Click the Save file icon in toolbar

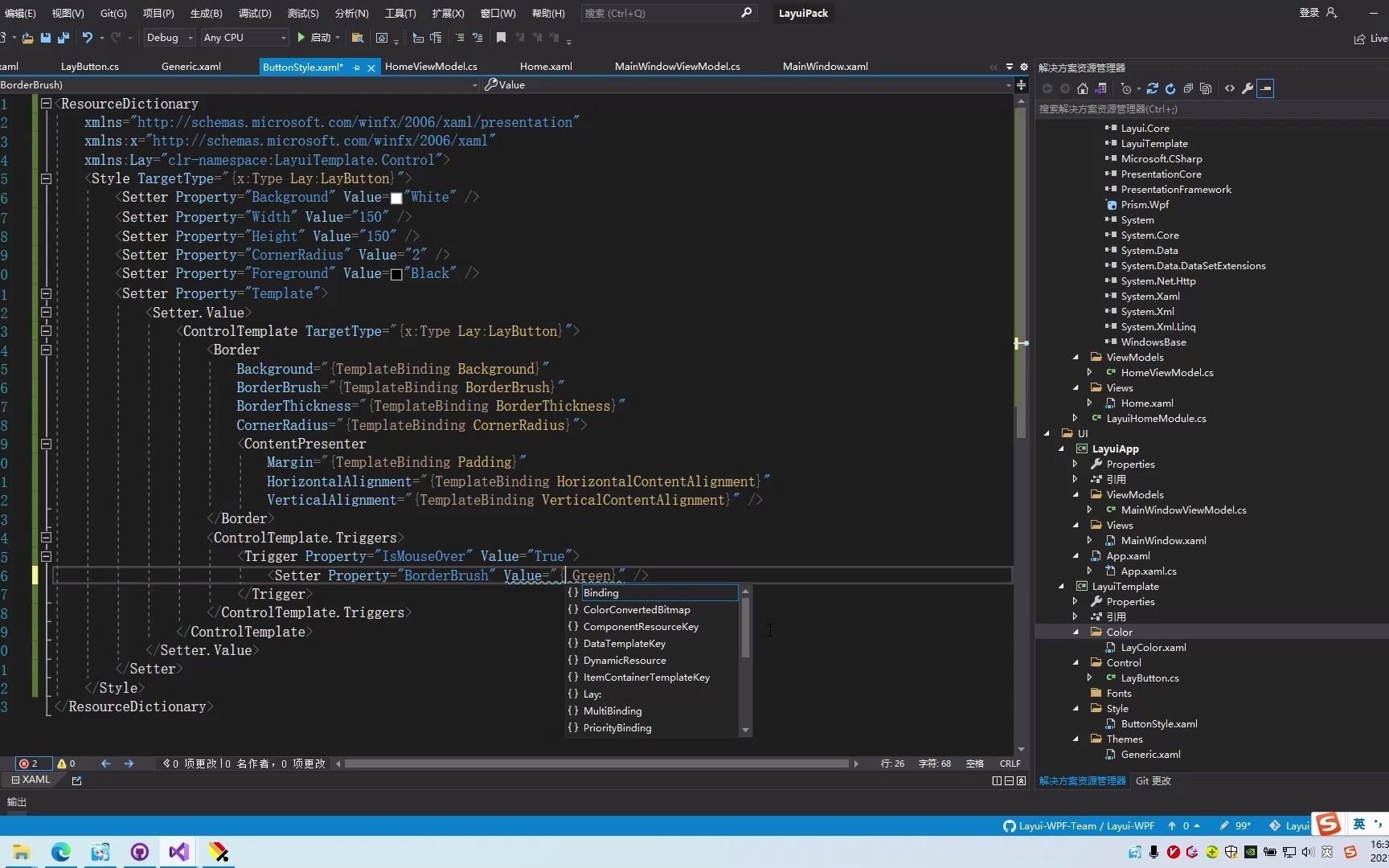coord(45,38)
